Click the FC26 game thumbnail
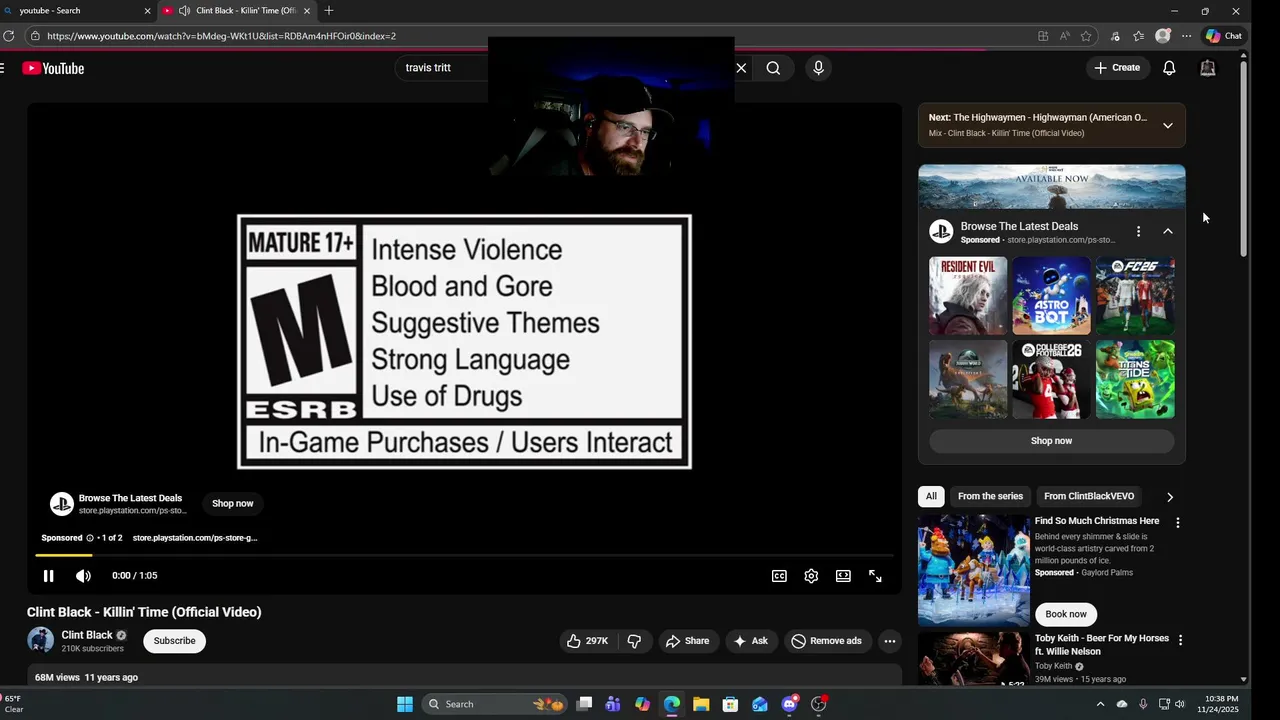 point(1135,296)
